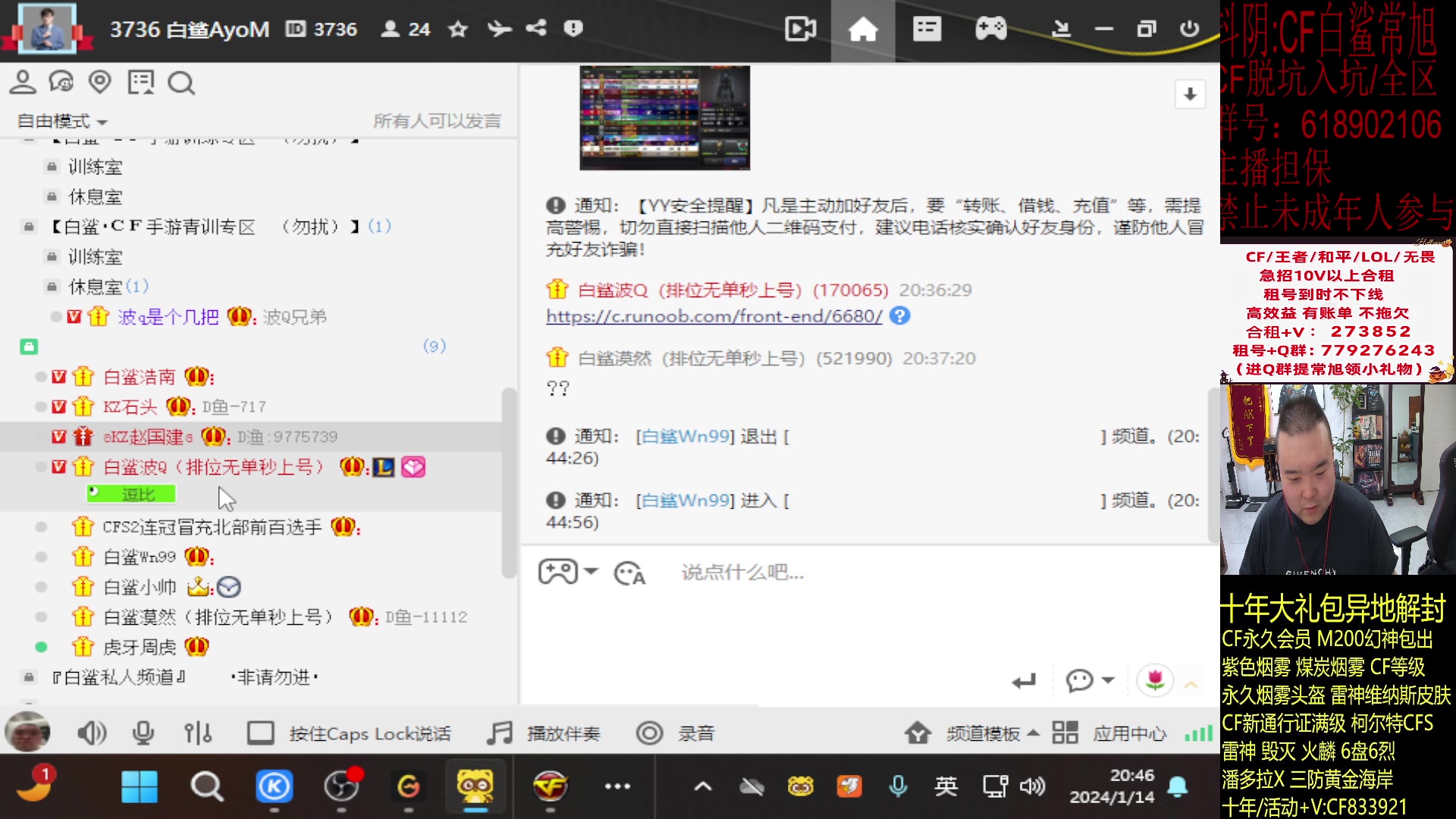This screenshot has width=1456, height=819.
Task: Click the game emoticon gamepad icon near chat input
Action: pyautogui.click(x=560, y=572)
